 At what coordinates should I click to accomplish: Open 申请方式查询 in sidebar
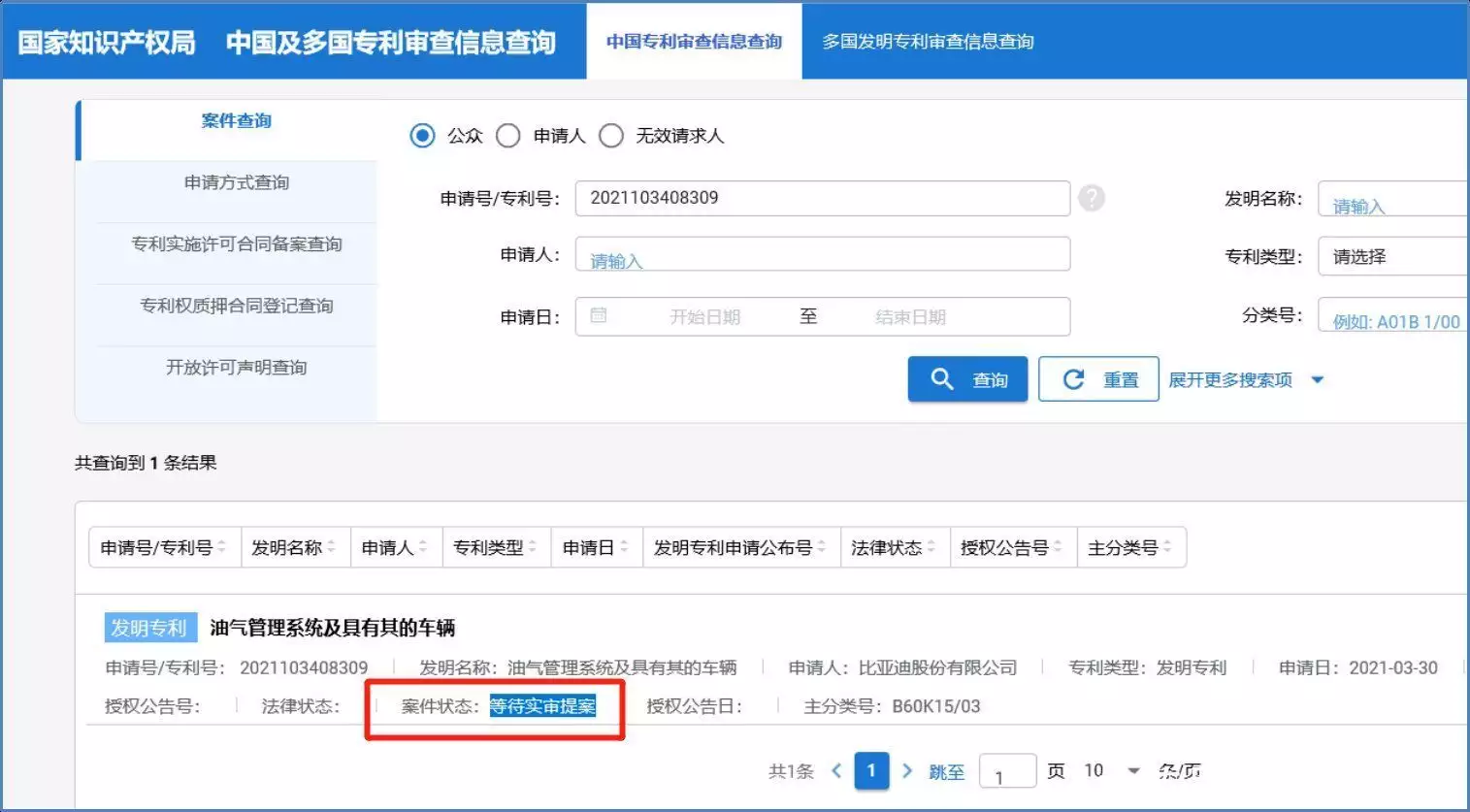pos(237,182)
